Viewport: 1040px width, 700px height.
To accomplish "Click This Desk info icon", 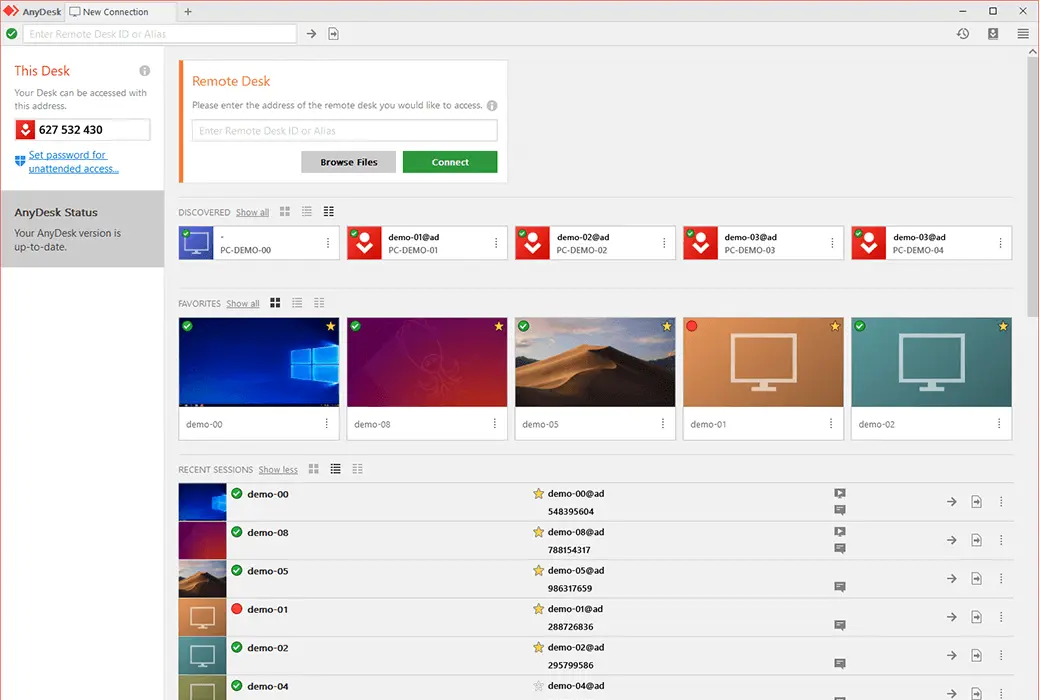I will coord(145,71).
